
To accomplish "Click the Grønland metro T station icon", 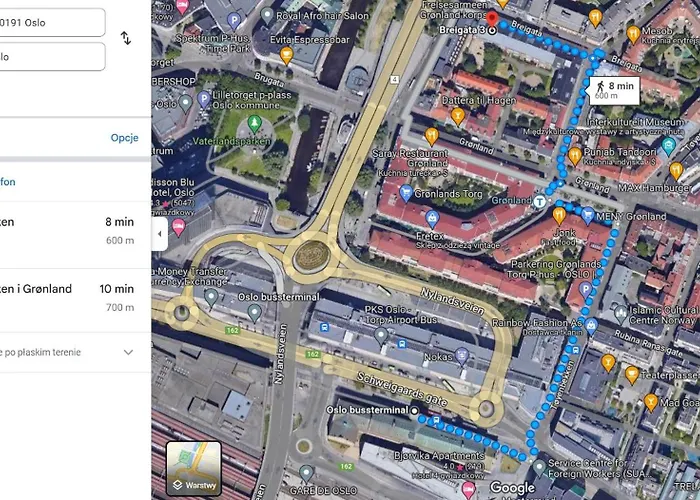I will [x=539, y=201].
